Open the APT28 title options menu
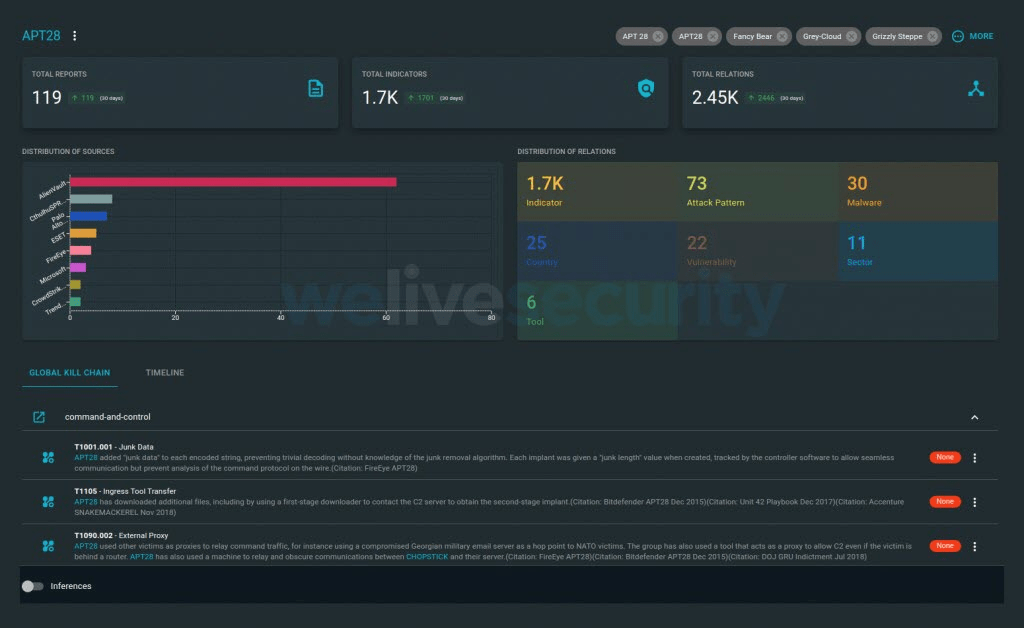The image size is (1024, 628). (75, 36)
